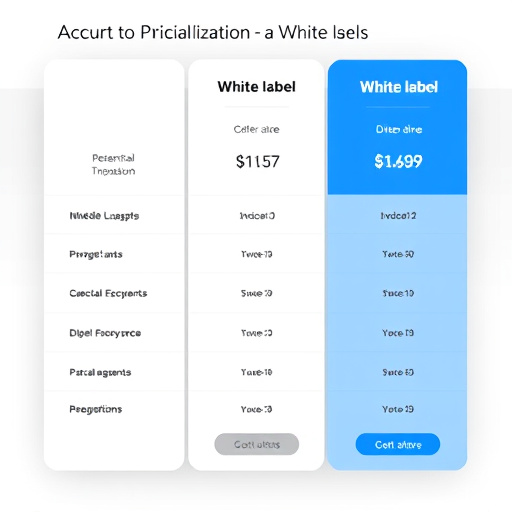Screen dimensions: 512x512
Task: Click the 'Cefer aice' subtitle under the white plan
Action: [x=256, y=129]
